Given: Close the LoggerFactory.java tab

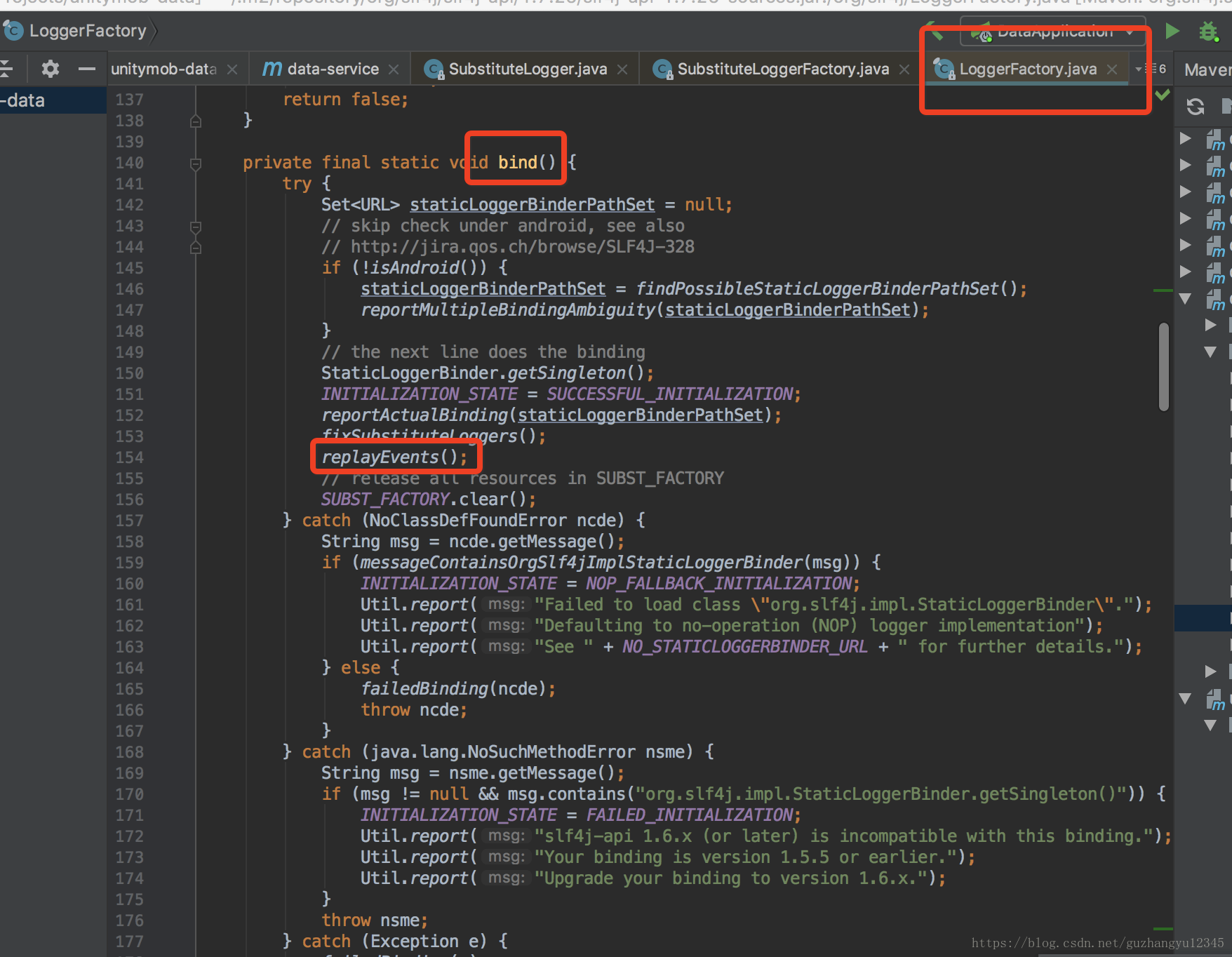Looking at the screenshot, I should click(x=1112, y=69).
